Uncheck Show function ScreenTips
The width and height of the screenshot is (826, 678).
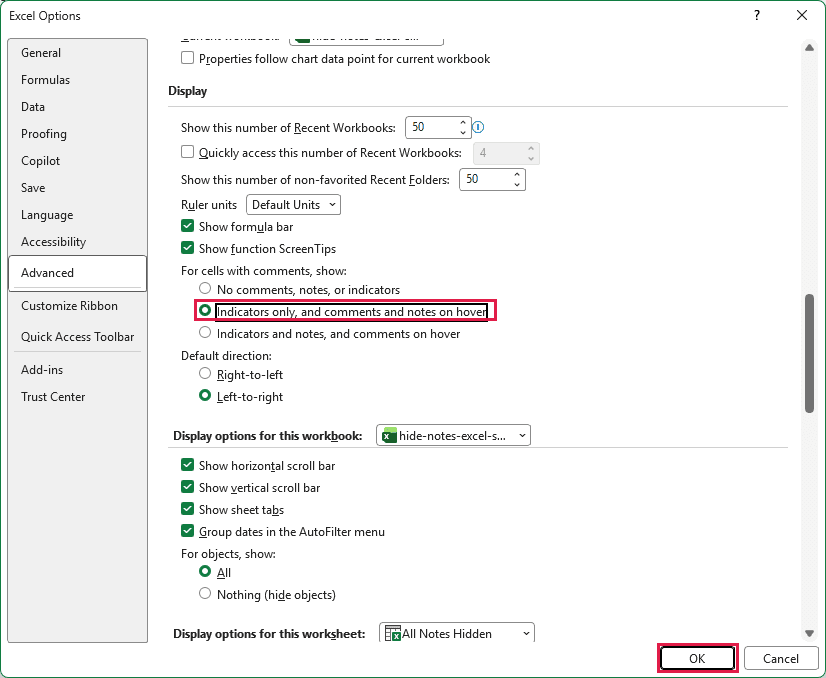pos(188,248)
